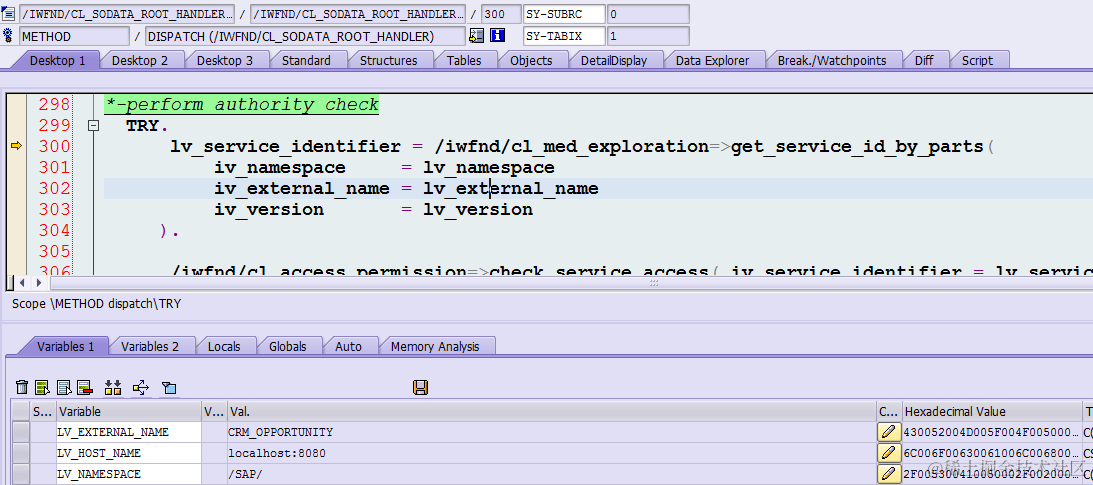The width and height of the screenshot is (1093, 485).
Task: Click the blue arrow services icon
Action: [x=141, y=387]
